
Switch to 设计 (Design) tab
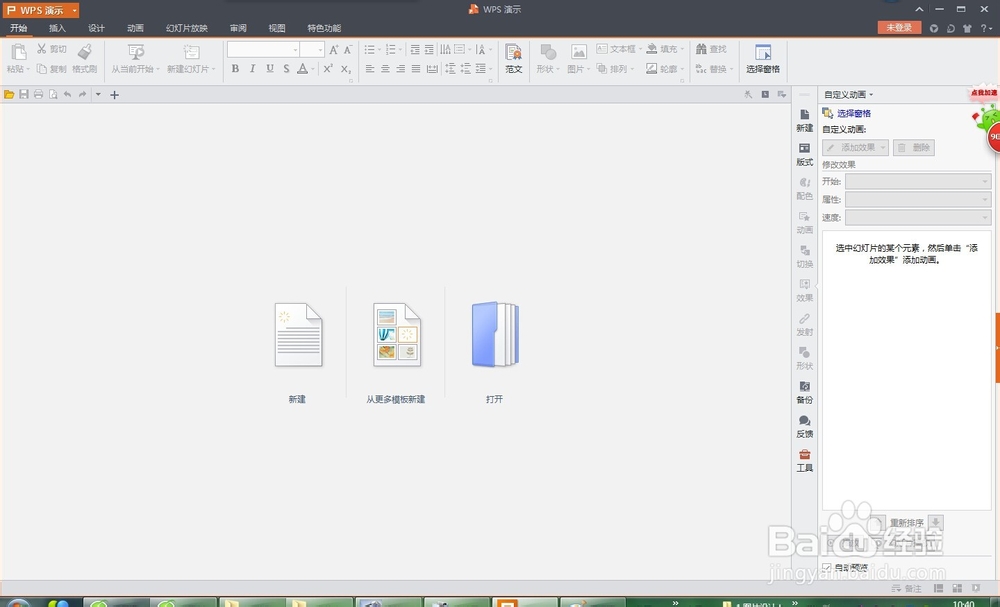[96, 28]
